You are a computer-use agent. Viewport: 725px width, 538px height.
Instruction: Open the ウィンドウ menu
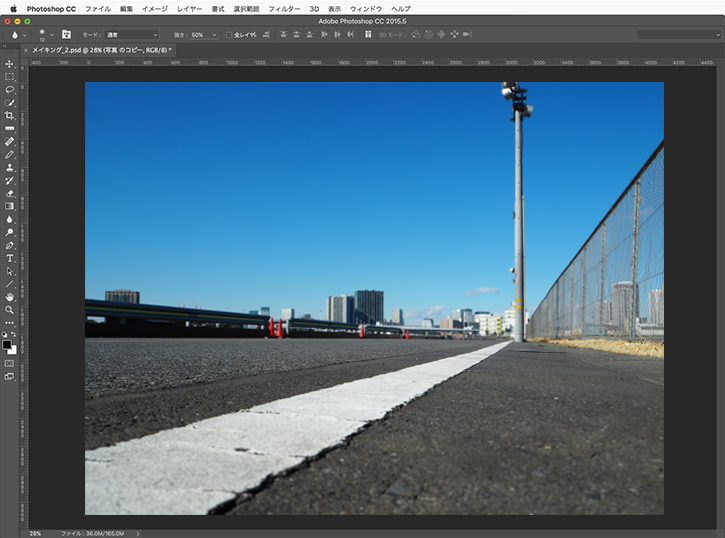tap(366, 9)
